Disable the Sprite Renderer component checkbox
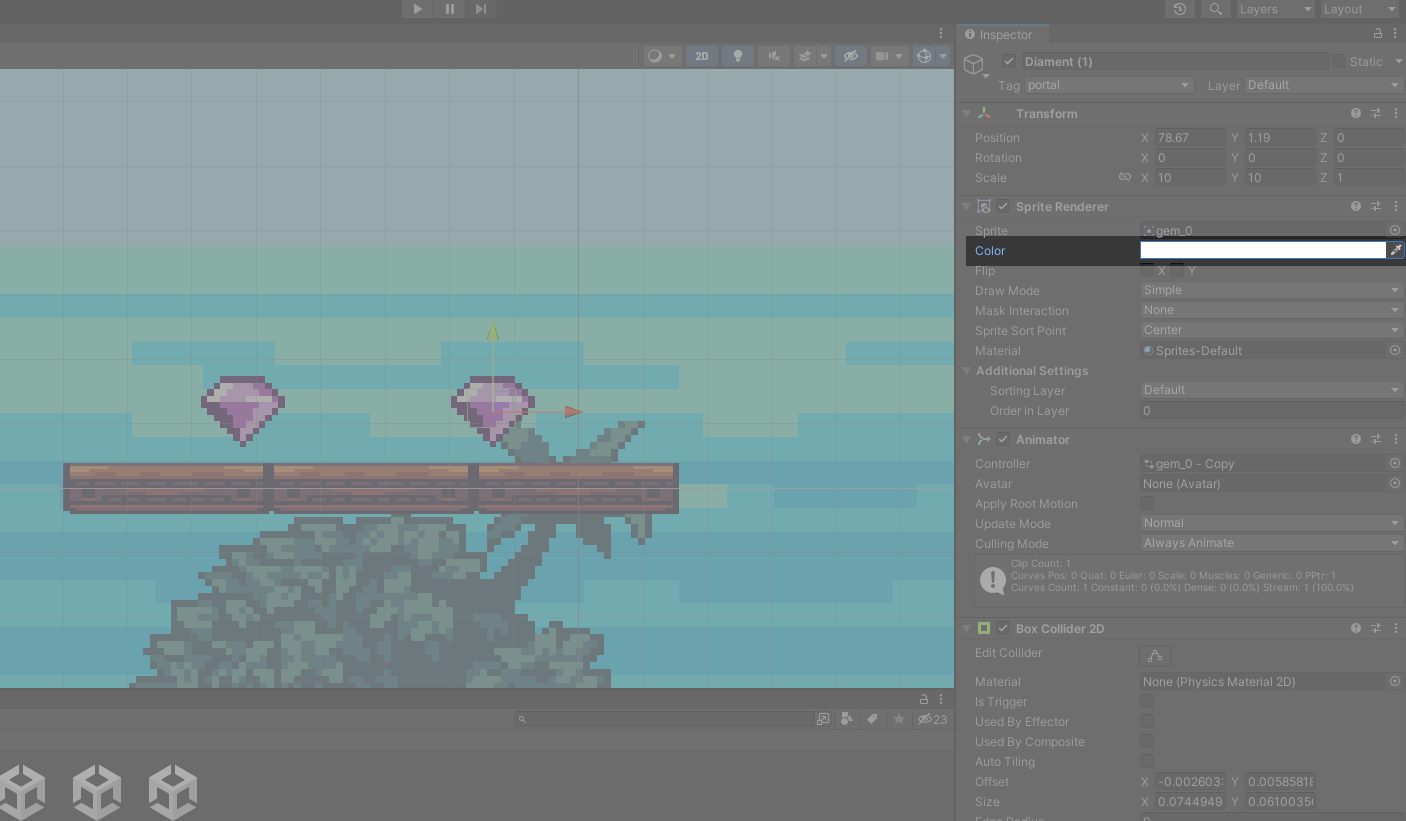This screenshot has width=1406, height=821. (1003, 207)
